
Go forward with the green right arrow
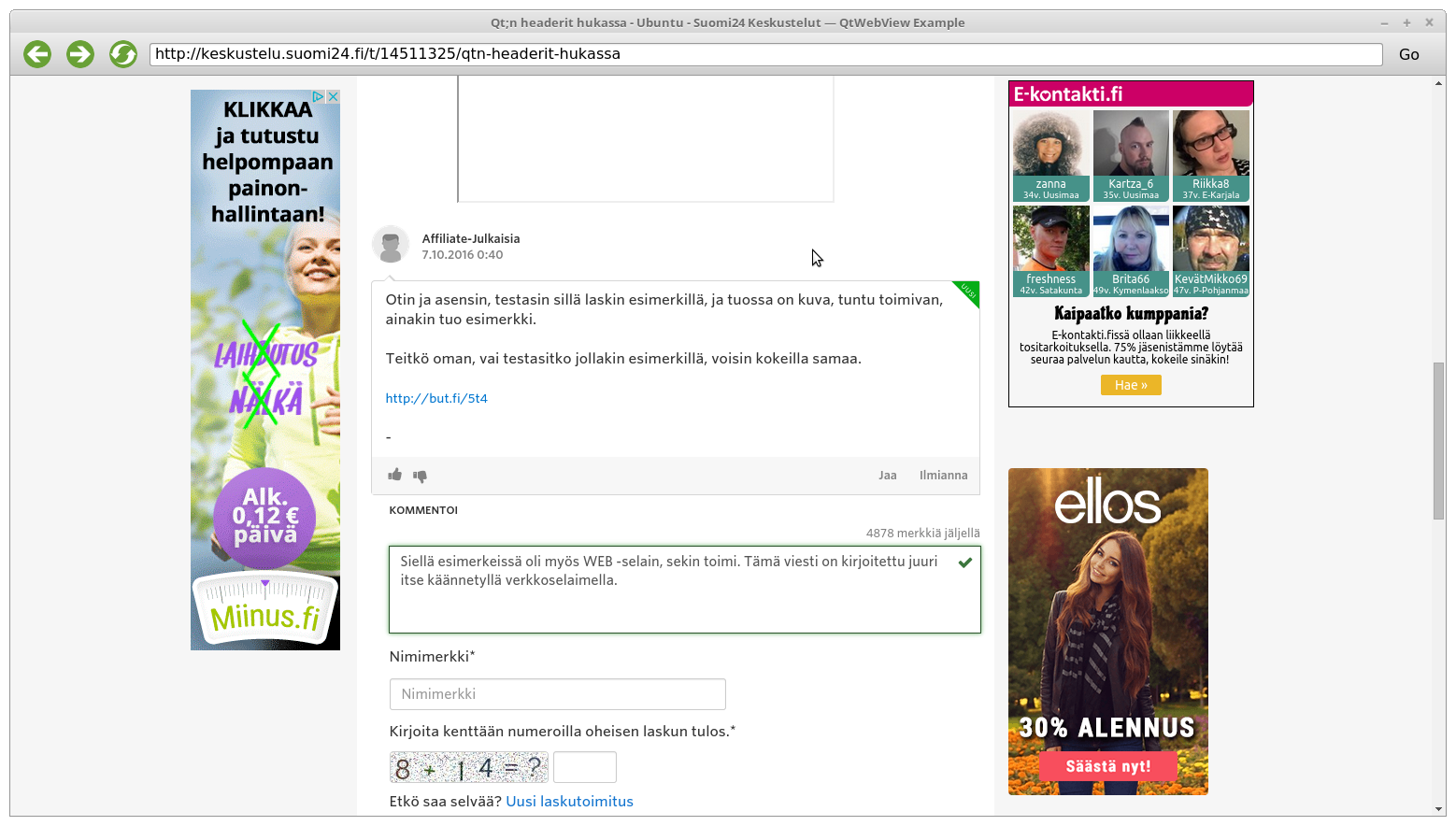(x=80, y=54)
